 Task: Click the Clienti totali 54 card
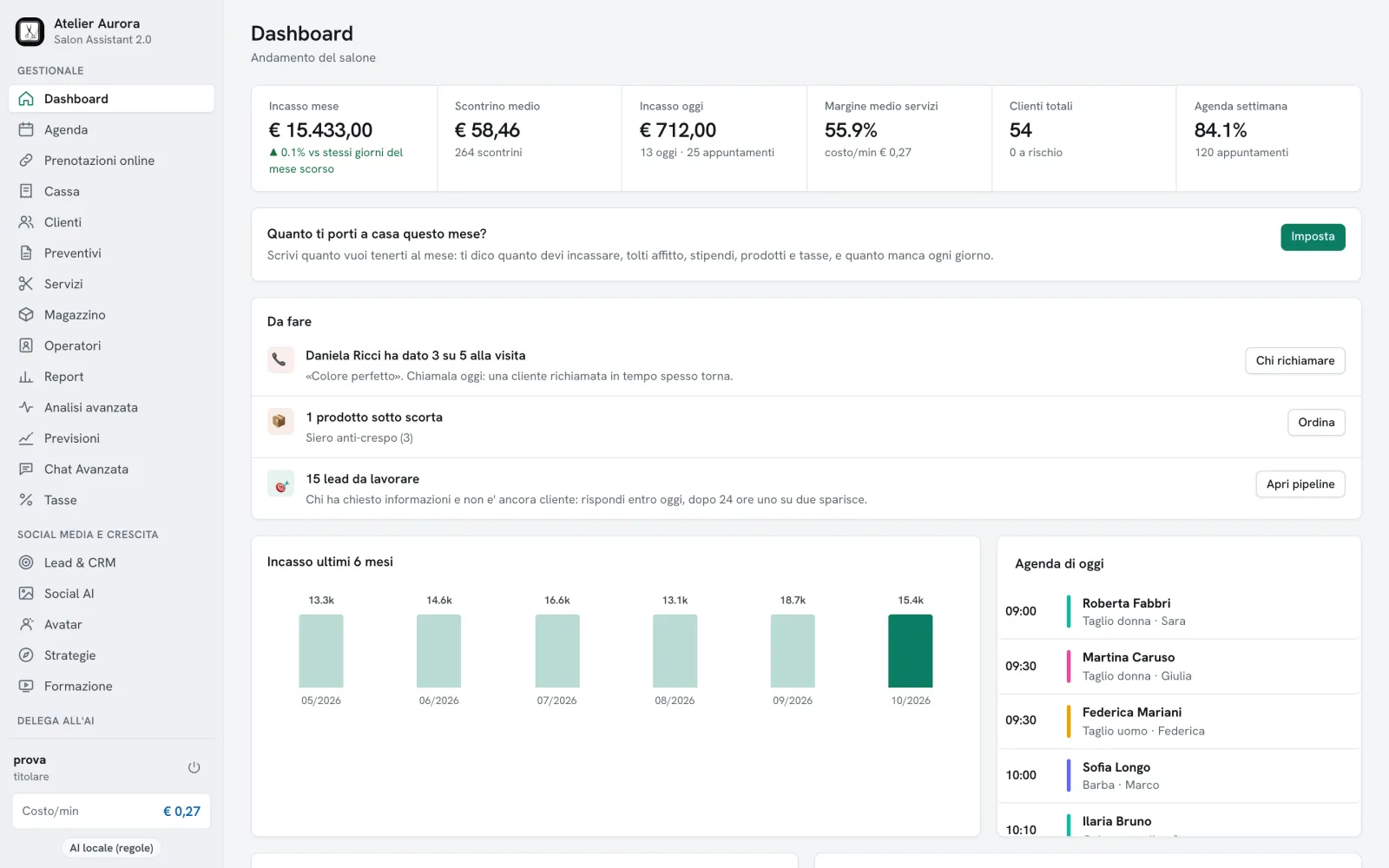[1084, 138]
